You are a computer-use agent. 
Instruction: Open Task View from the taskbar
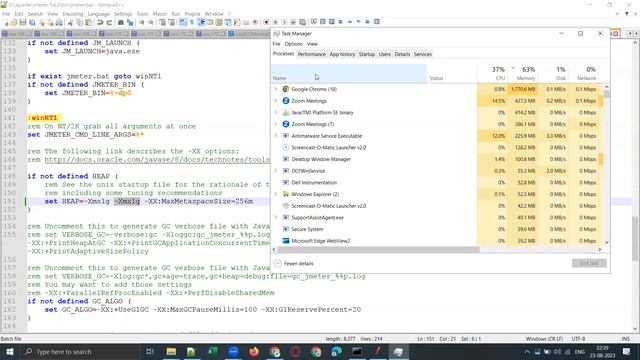click(x=150, y=351)
